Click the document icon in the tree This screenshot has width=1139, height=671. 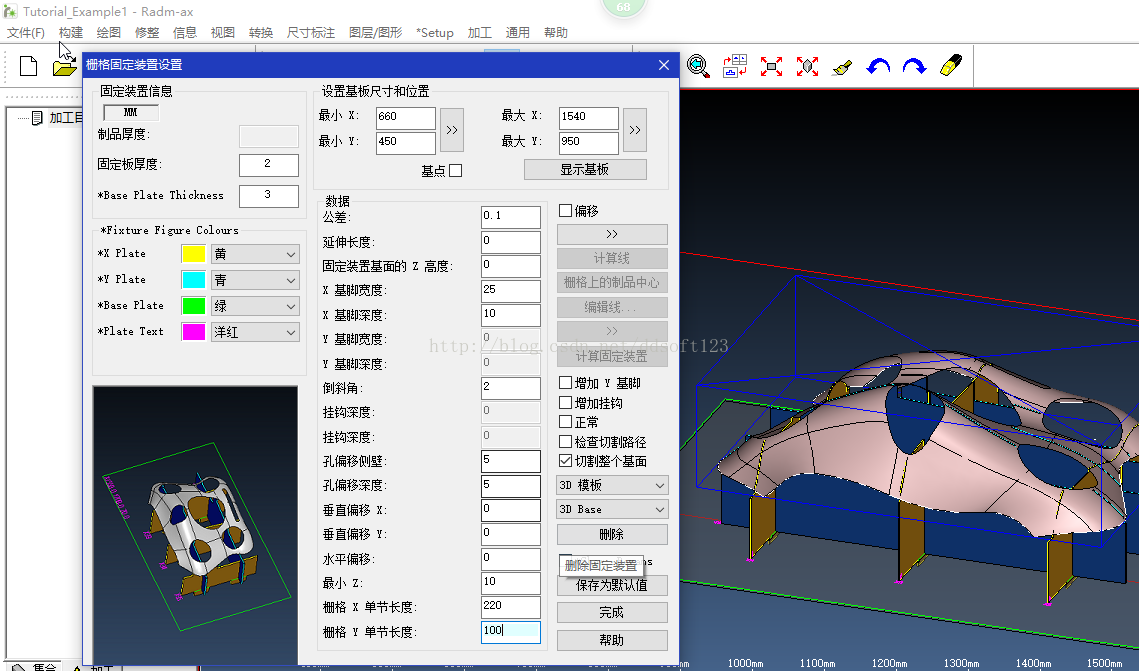pos(37,118)
